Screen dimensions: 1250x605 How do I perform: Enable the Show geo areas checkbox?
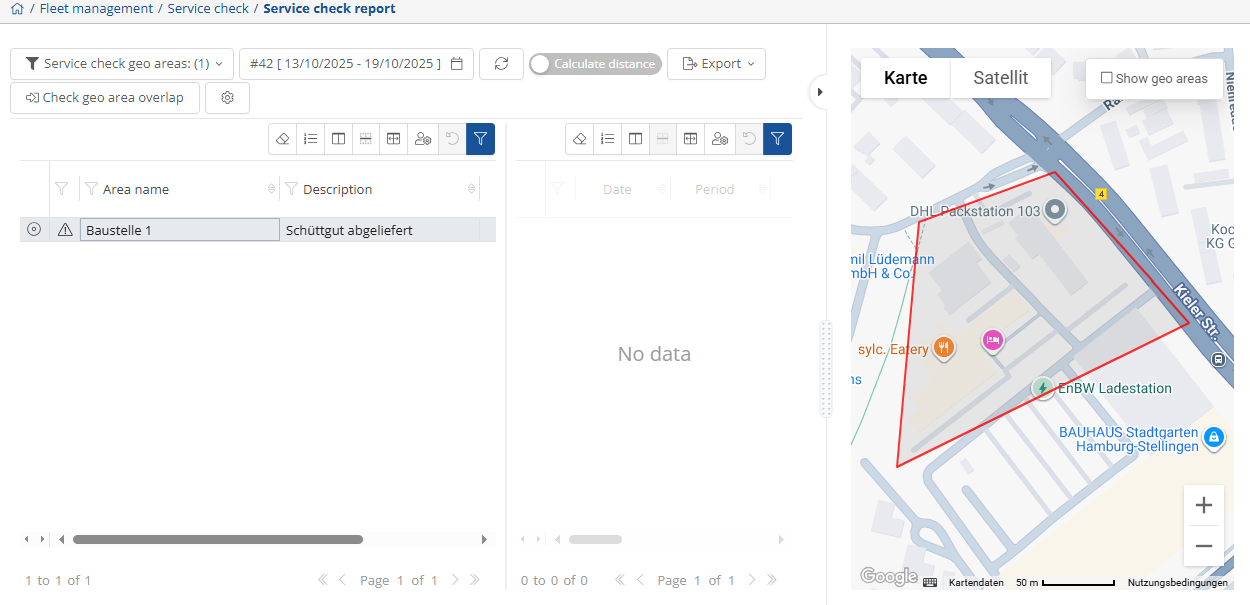pyautogui.click(x=1106, y=78)
